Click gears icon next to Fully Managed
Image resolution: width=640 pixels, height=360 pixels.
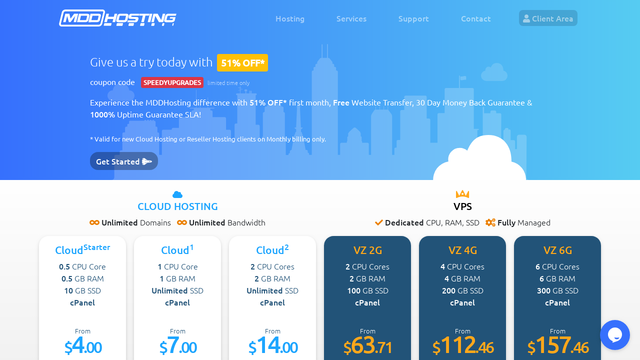click(490, 222)
